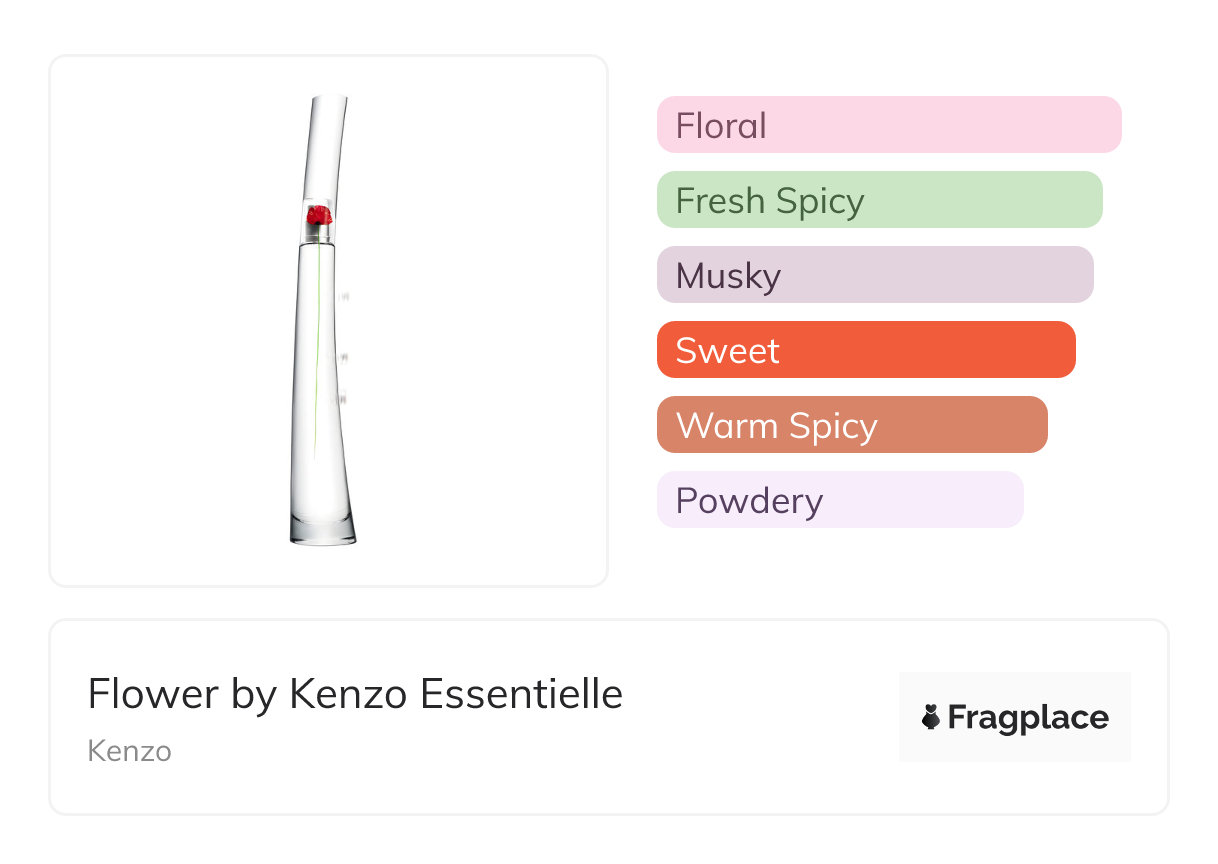Click the Sweet label text
The width and height of the screenshot is (1218, 864).
727,351
